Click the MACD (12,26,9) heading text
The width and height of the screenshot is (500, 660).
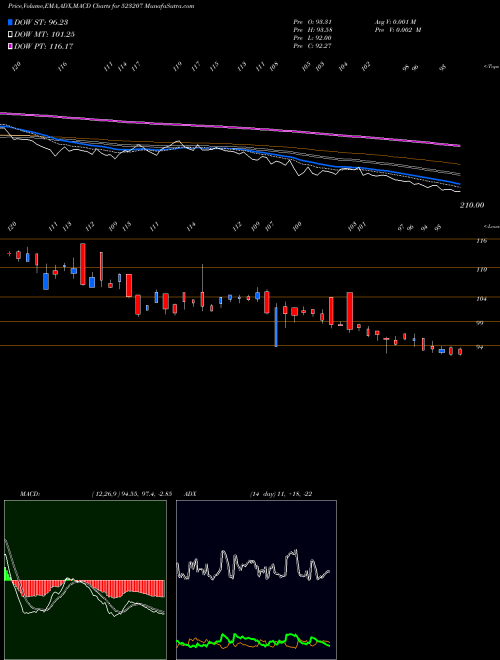click(x=96, y=494)
